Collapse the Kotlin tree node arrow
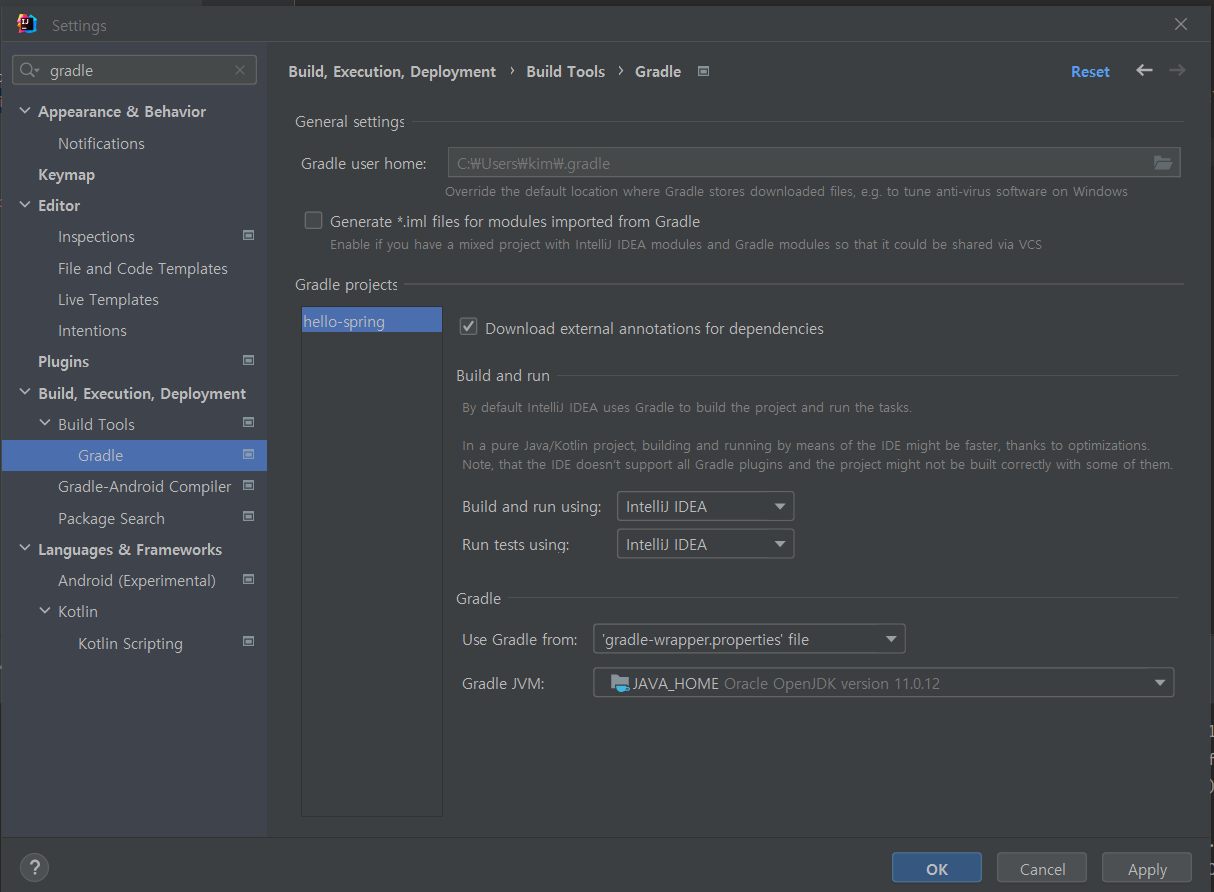The height and width of the screenshot is (892, 1214). click(x=45, y=611)
